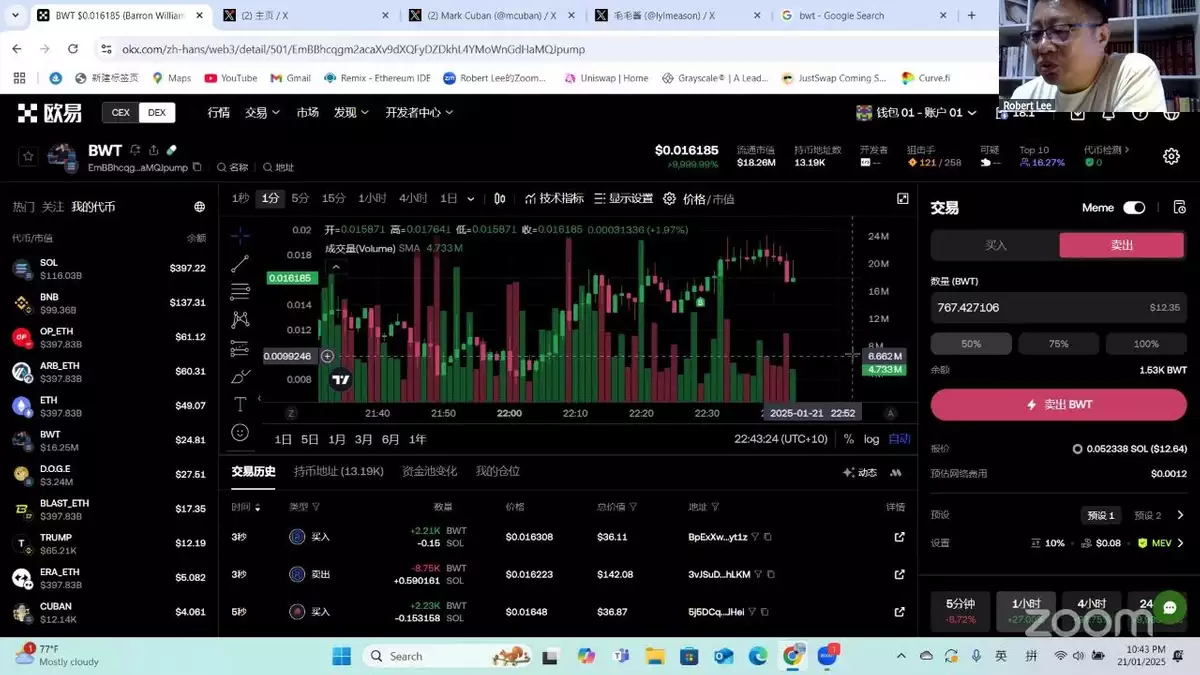Filter trades by address 3vJSuD...hLKM
This screenshot has width=1200, height=675.
756,574
